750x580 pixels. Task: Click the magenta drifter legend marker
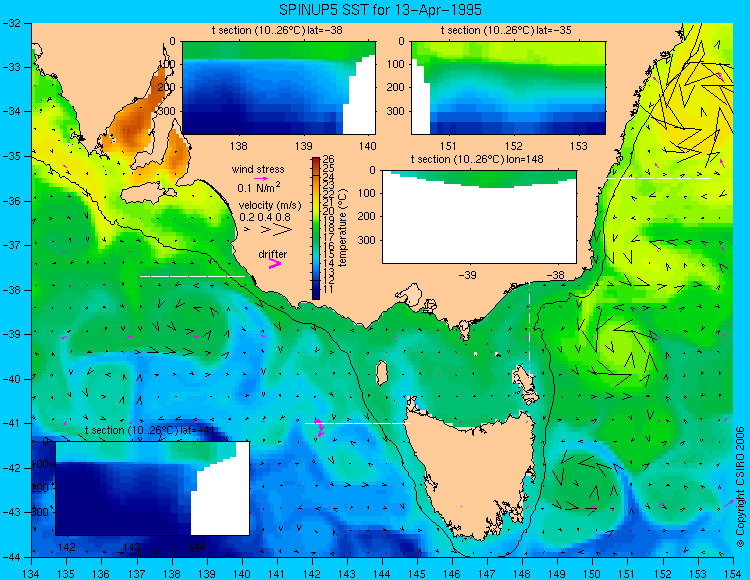275,263
